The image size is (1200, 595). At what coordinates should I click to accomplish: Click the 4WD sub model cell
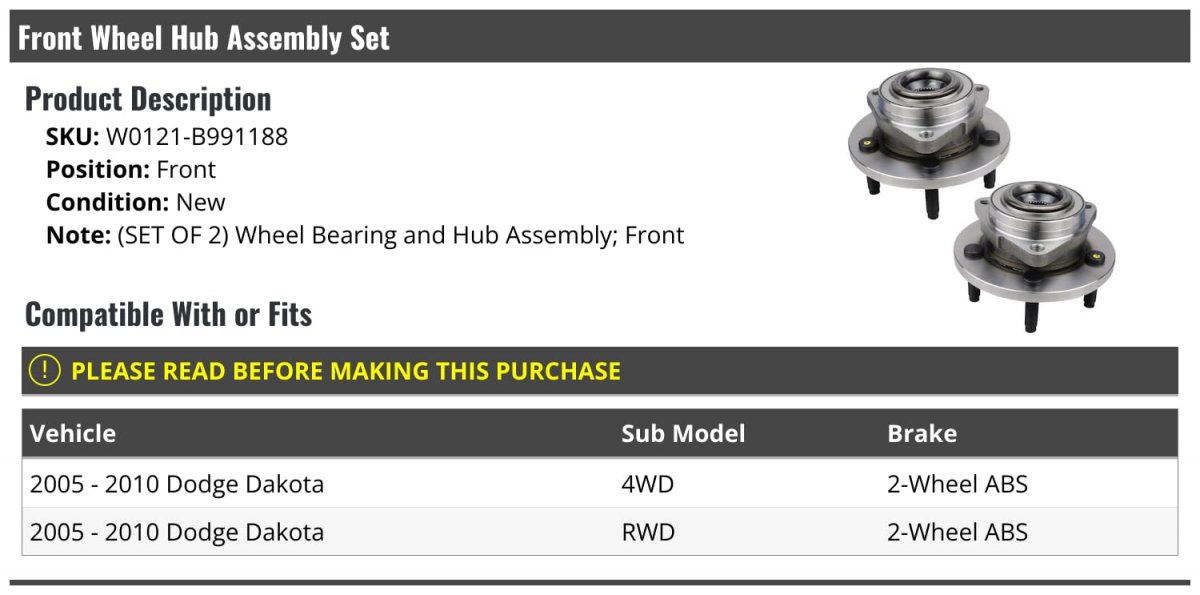(x=648, y=484)
